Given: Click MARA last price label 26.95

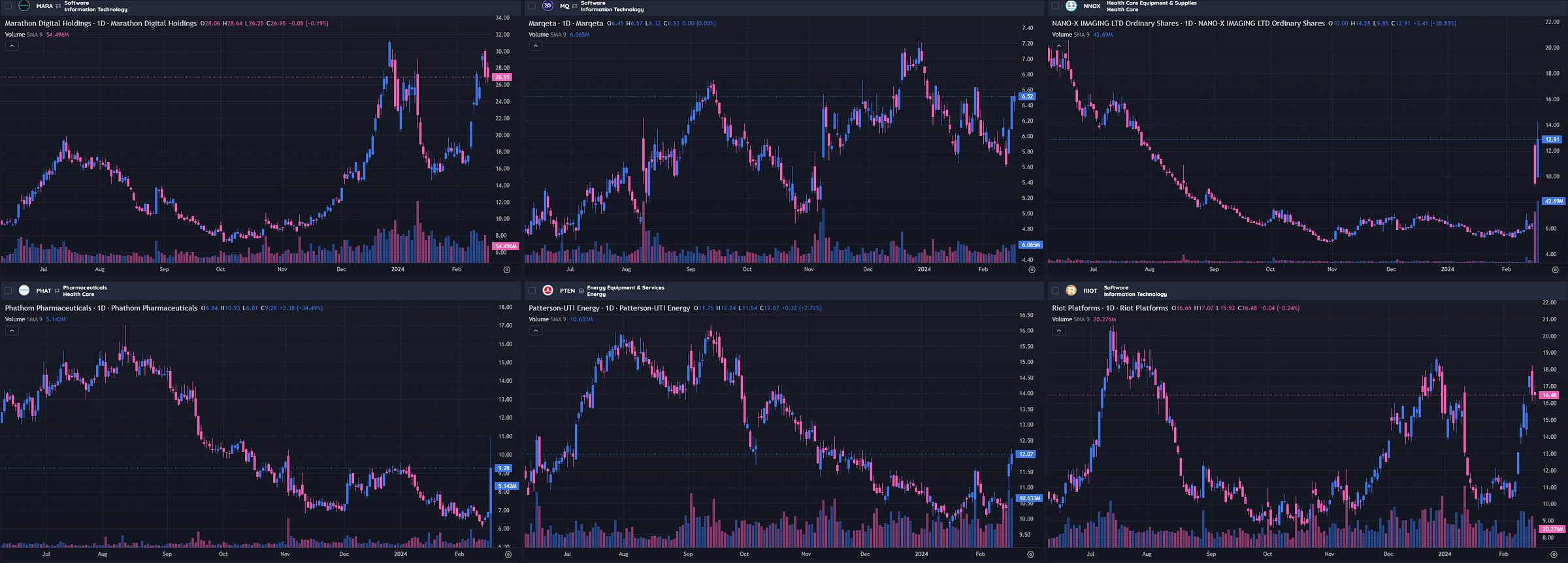Looking at the screenshot, I should coord(502,77).
